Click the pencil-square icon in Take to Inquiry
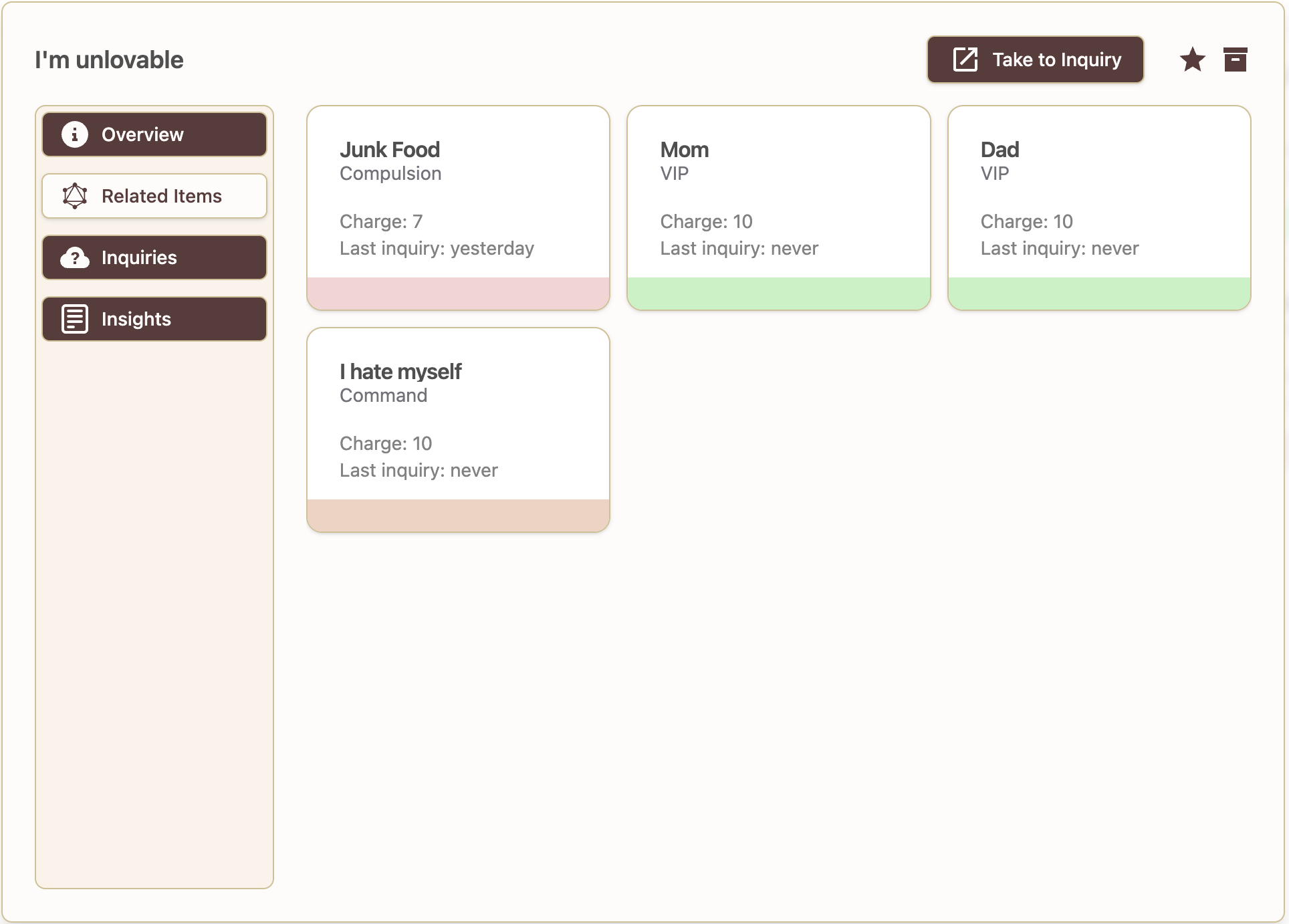 [x=965, y=60]
